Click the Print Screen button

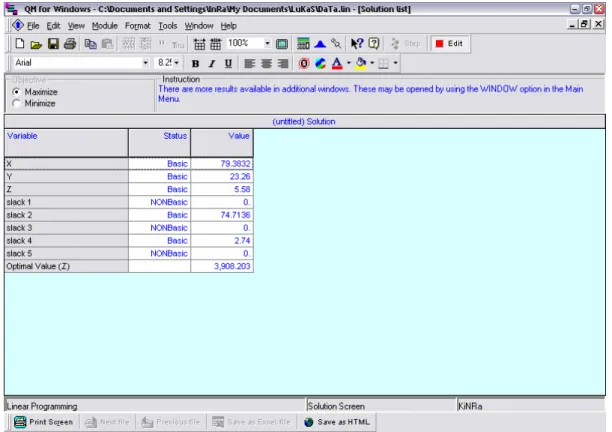pyautogui.click(x=43, y=422)
